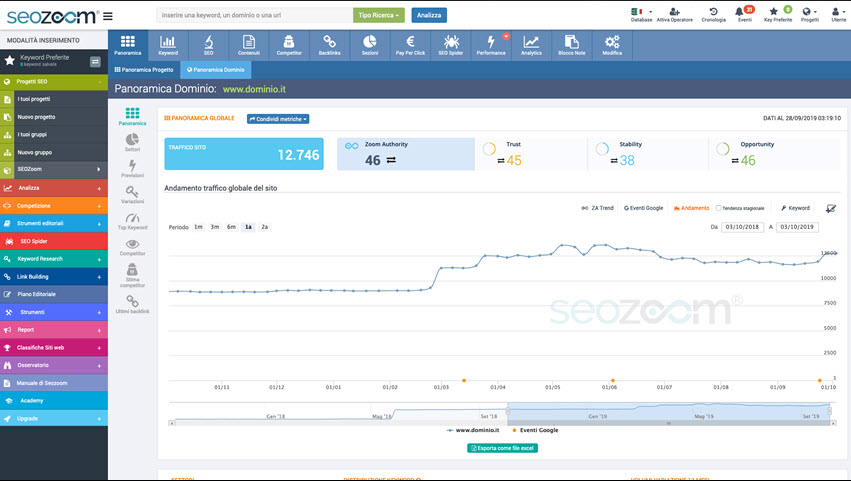This screenshot has height=481, width=851.
Task: Open the Modifica settings section
Action: (612, 45)
